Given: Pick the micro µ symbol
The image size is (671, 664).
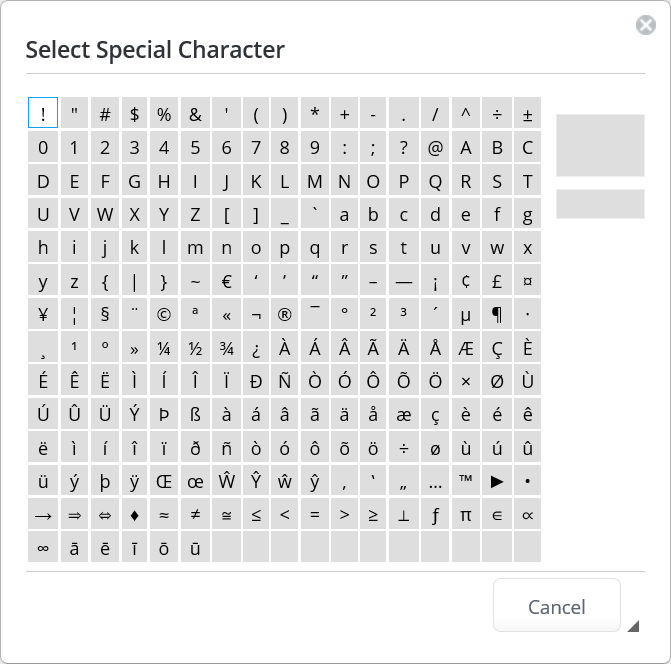Looking at the screenshot, I should 465,314.
